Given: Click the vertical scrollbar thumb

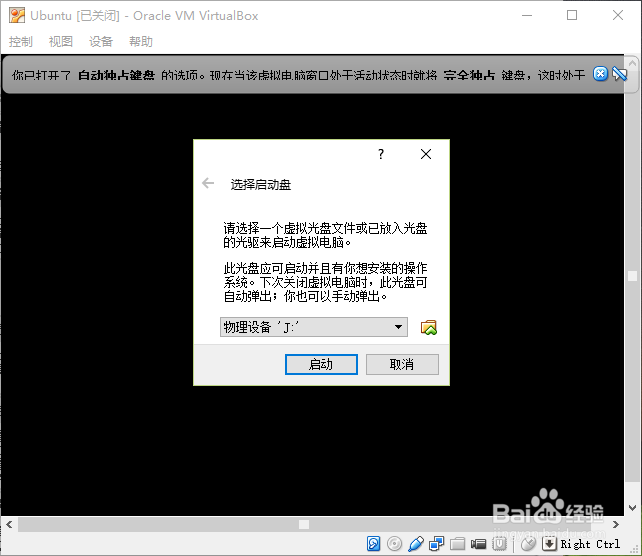Looking at the screenshot, I should (633, 276).
